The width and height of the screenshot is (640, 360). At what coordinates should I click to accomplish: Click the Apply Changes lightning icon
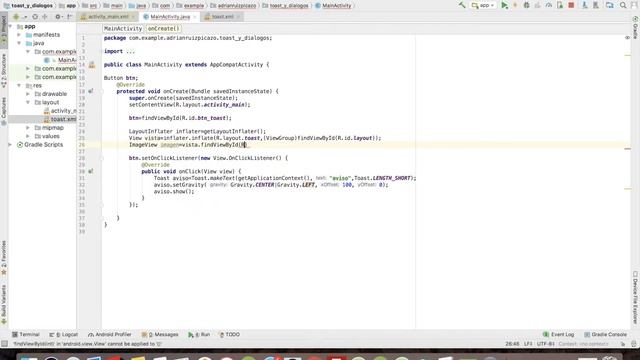pos(515,5)
